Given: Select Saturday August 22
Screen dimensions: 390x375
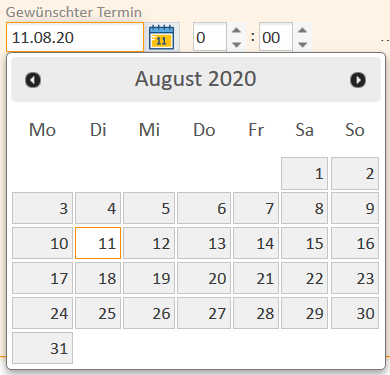Looking at the screenshot, I should point(305,278).
